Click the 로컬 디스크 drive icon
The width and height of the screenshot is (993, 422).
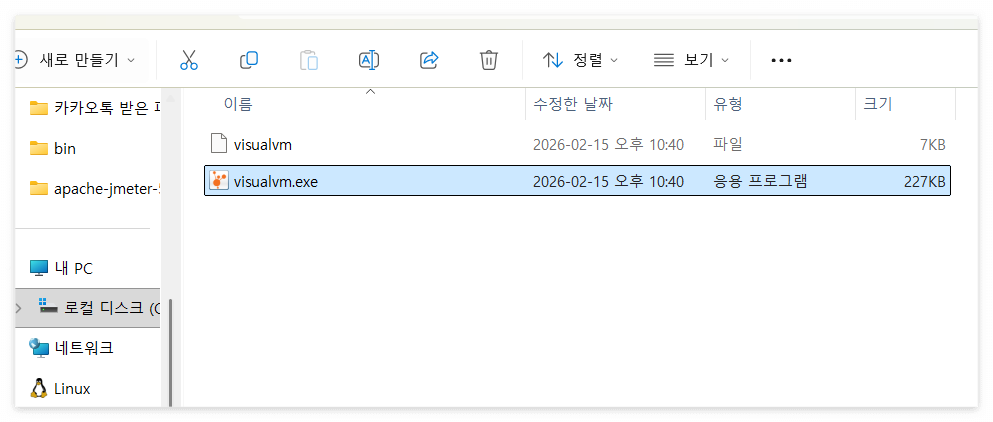[x=48, y=307]
